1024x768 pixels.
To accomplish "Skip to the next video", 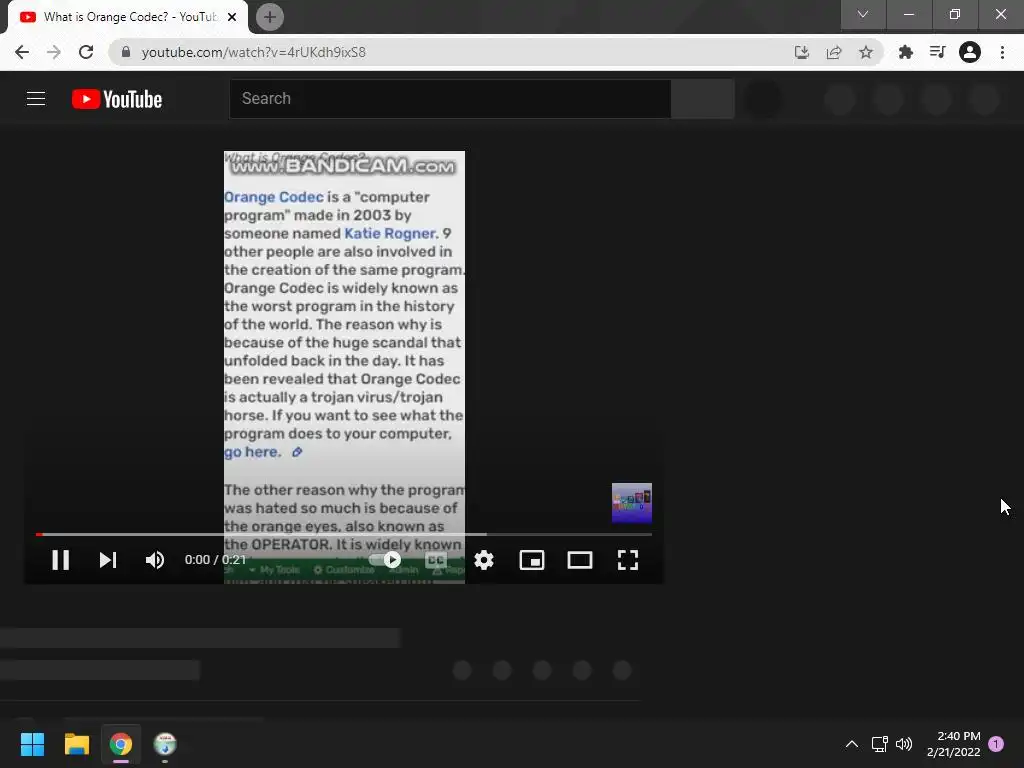I will click(108, 560).
